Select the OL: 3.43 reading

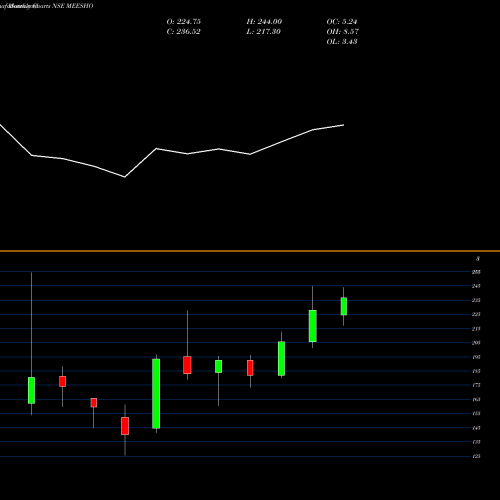(x=342, y=42)
